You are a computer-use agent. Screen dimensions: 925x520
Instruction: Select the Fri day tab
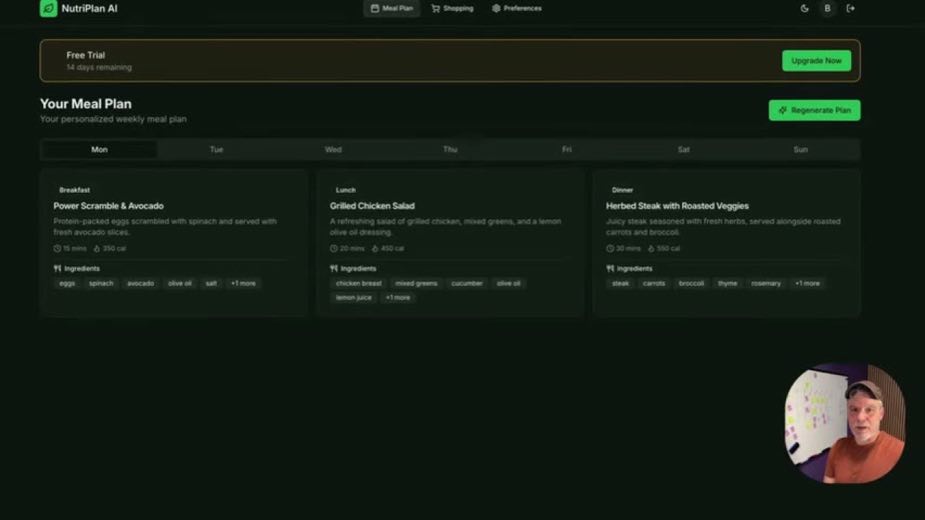(x=567, y=149)
